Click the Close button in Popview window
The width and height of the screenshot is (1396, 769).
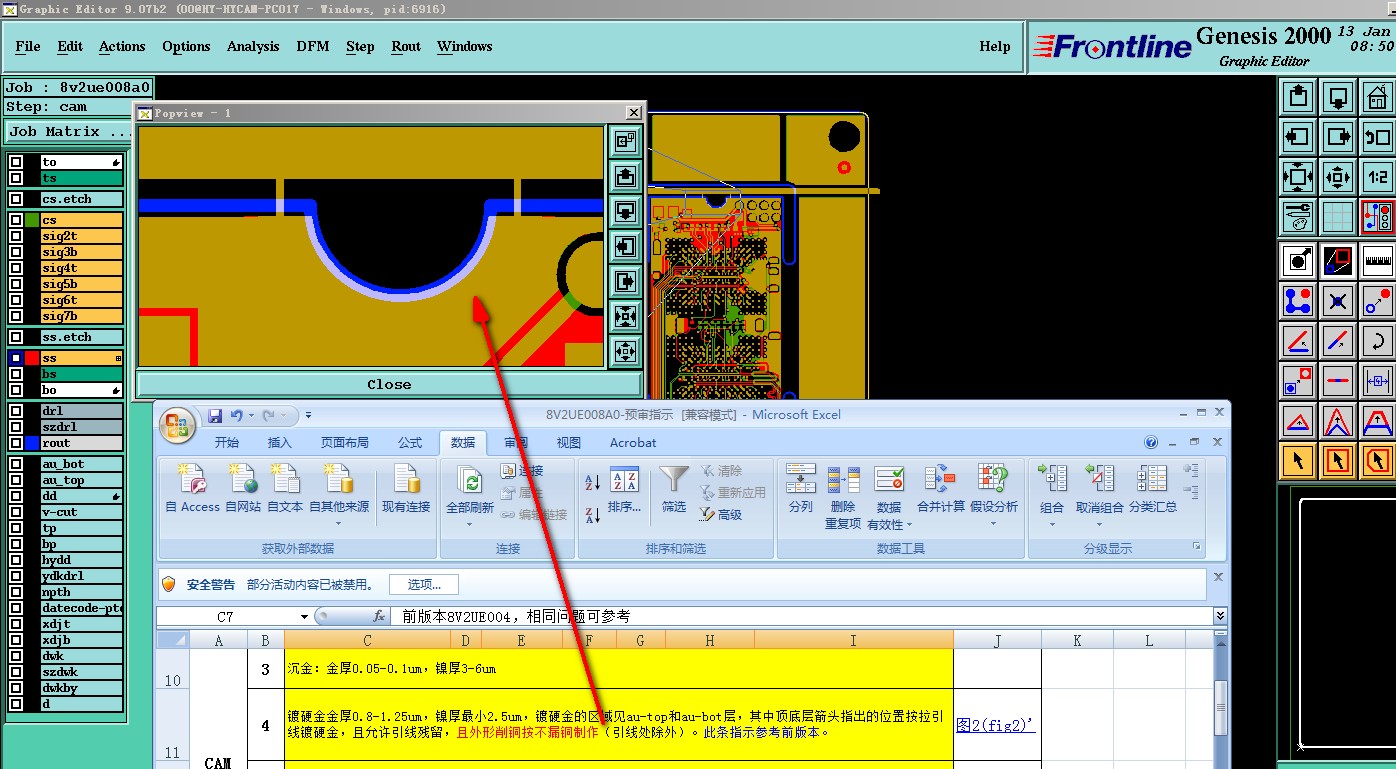click(389, 384)
